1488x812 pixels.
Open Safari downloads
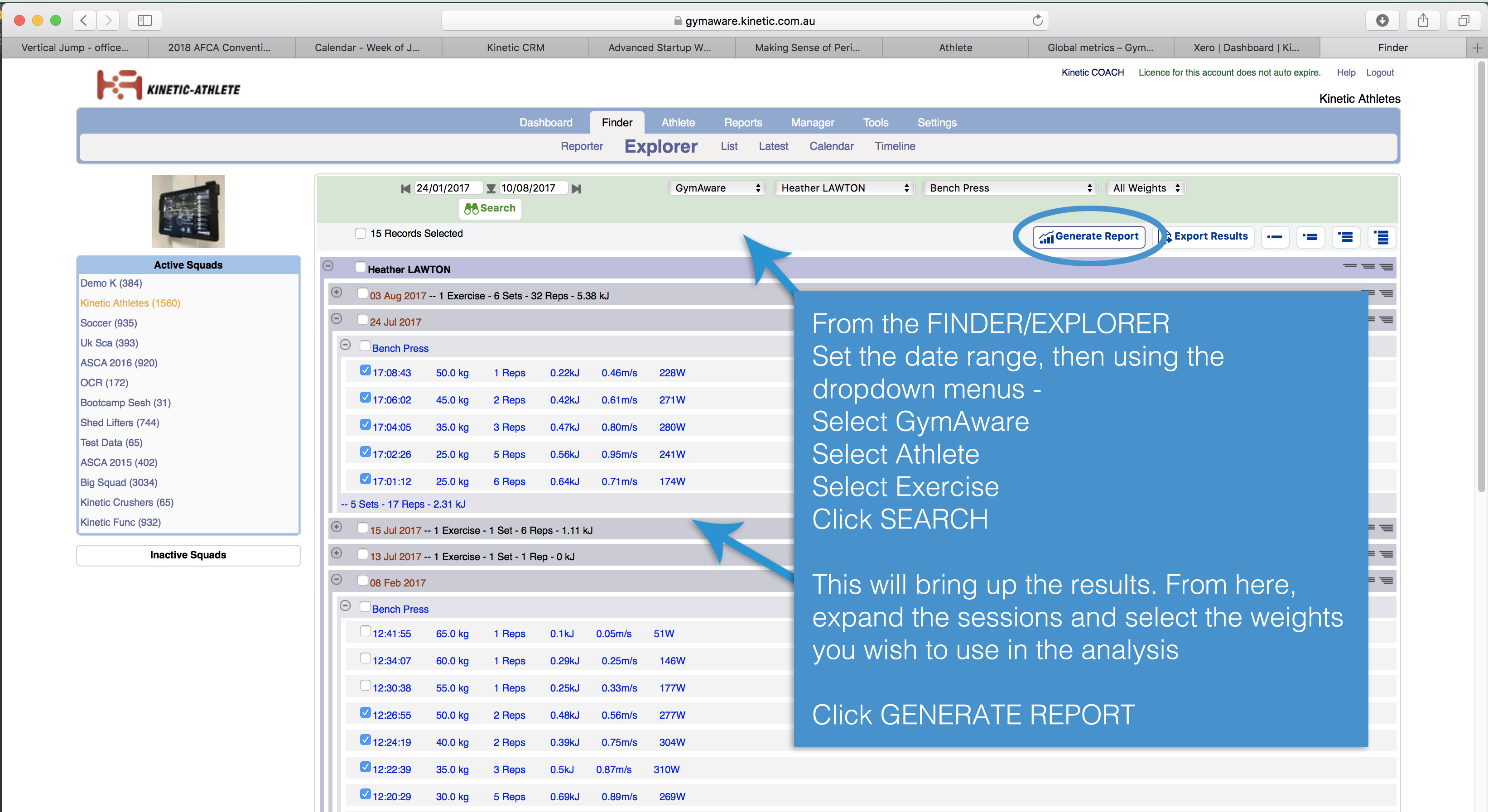[1382, 21]
